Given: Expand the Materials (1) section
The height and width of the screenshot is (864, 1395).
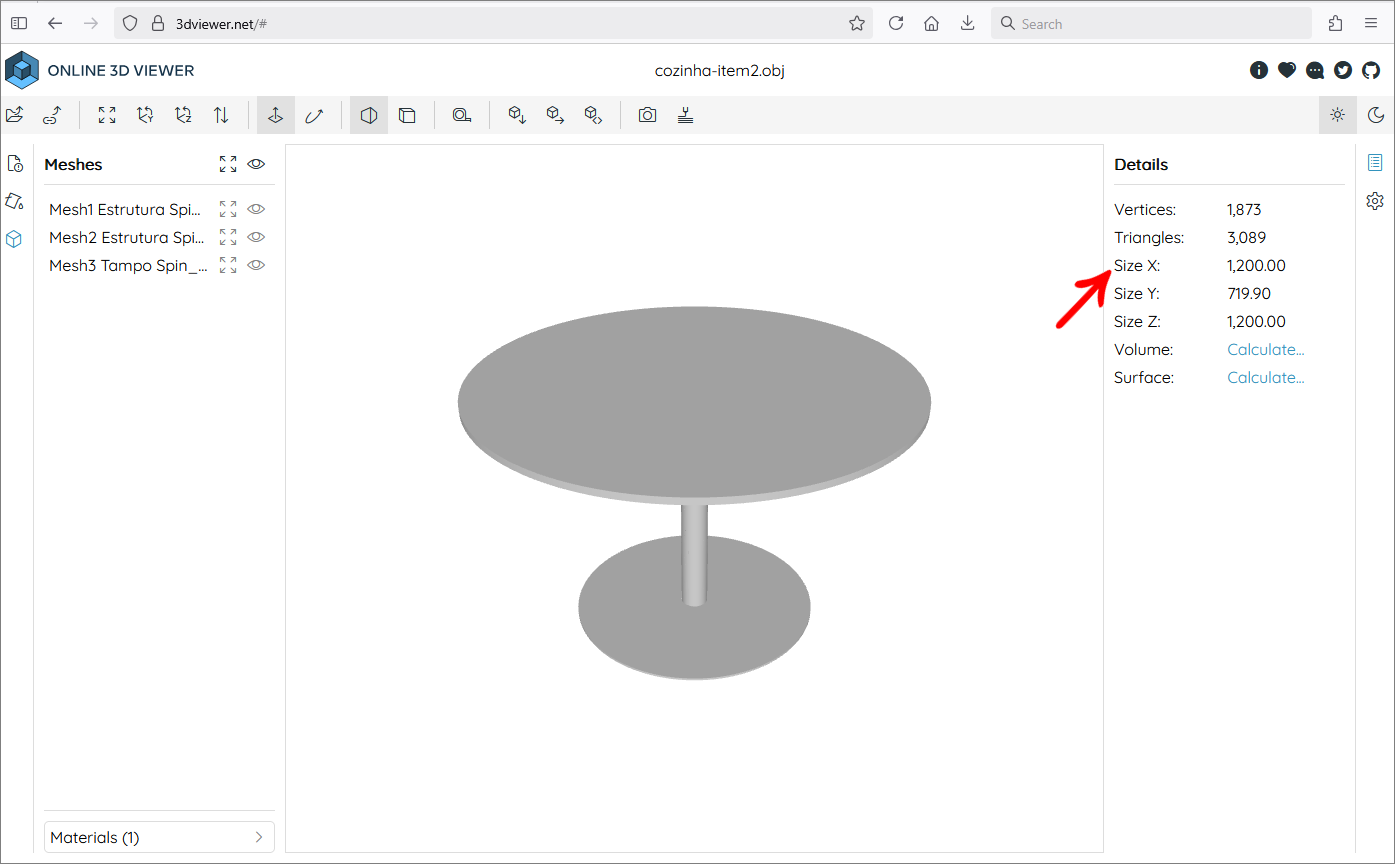Looking at the screenshot, I should [159, 837].
